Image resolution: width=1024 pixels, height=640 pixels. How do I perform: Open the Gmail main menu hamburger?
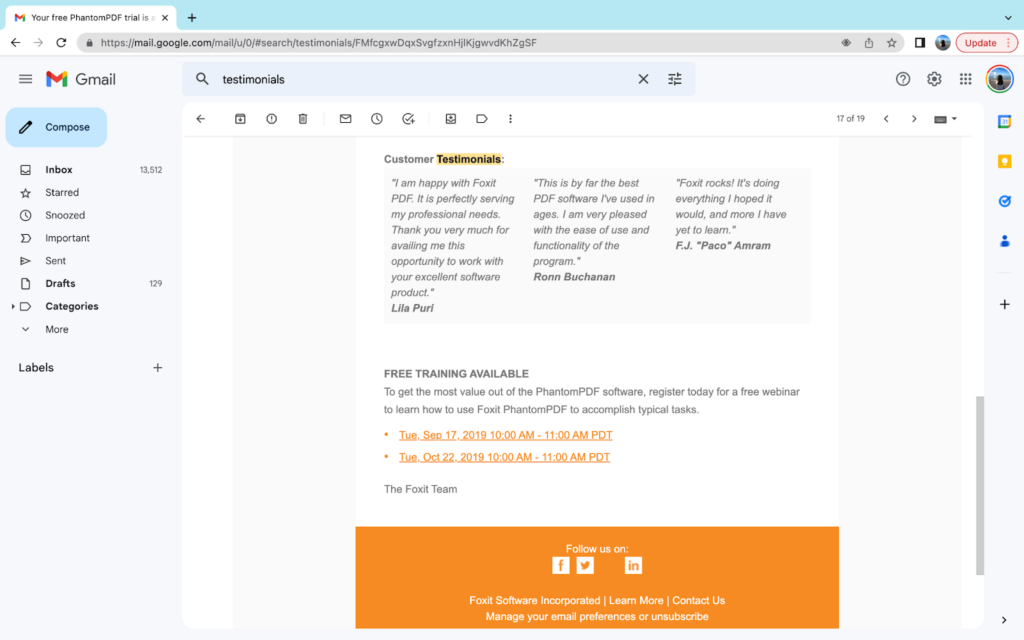(x=25, y=79)
